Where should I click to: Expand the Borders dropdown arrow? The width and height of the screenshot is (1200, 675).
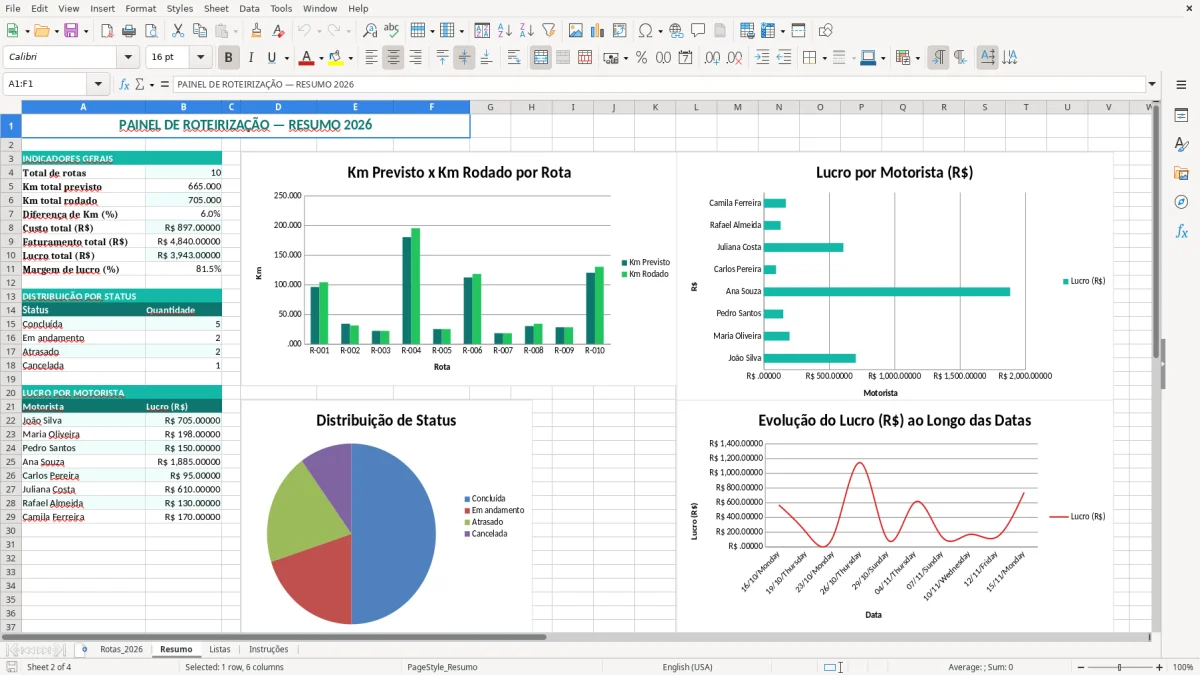[x=825, y=58]
